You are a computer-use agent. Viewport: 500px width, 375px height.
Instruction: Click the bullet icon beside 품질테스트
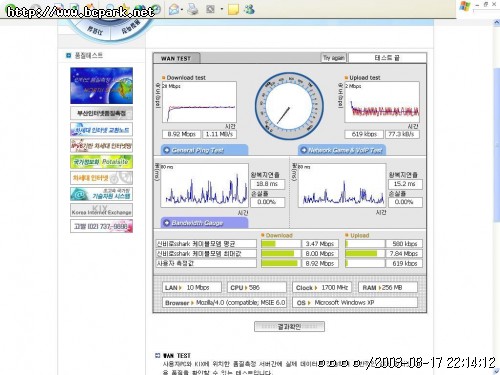tap(69, 55)
